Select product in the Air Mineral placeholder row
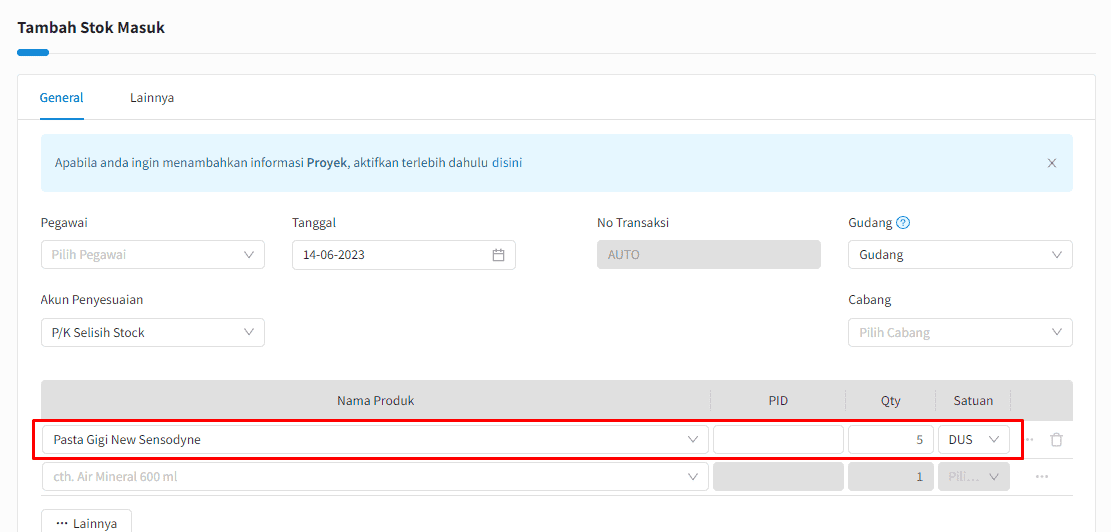1111x532 pixels. tap(375, 477)
